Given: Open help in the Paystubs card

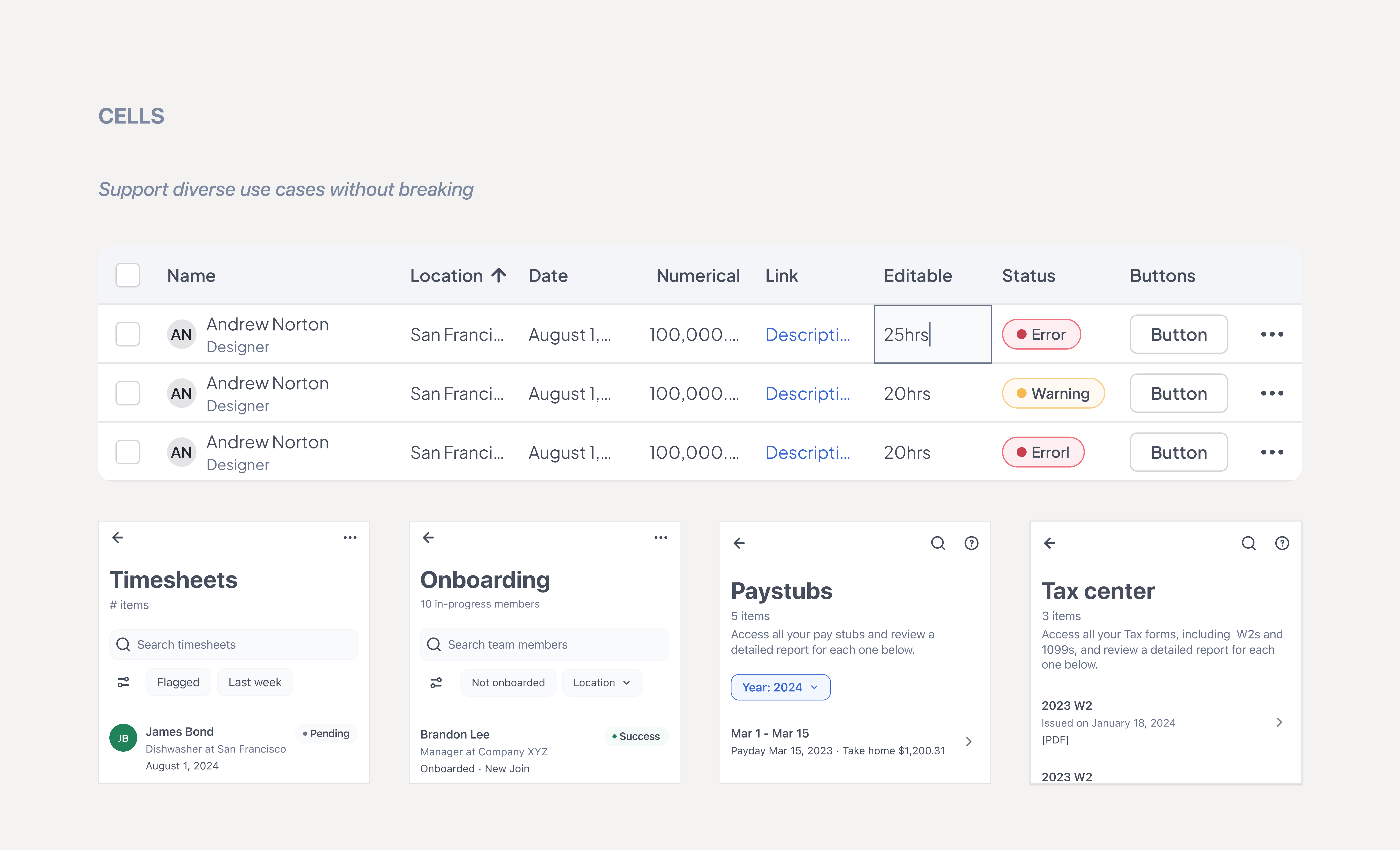Looking at the screenshot, I should [x=972, y=543].
